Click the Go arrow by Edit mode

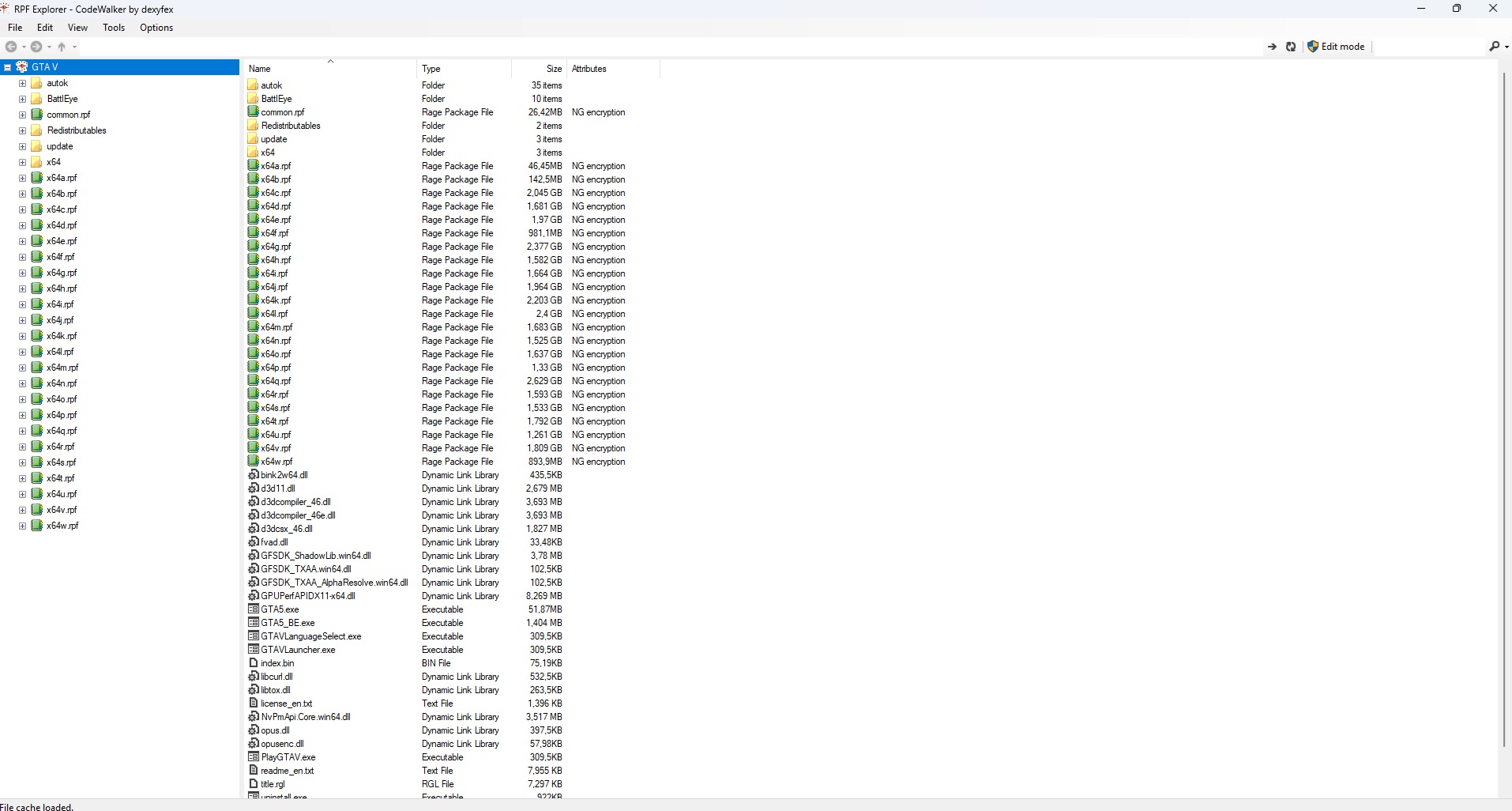1272,47
